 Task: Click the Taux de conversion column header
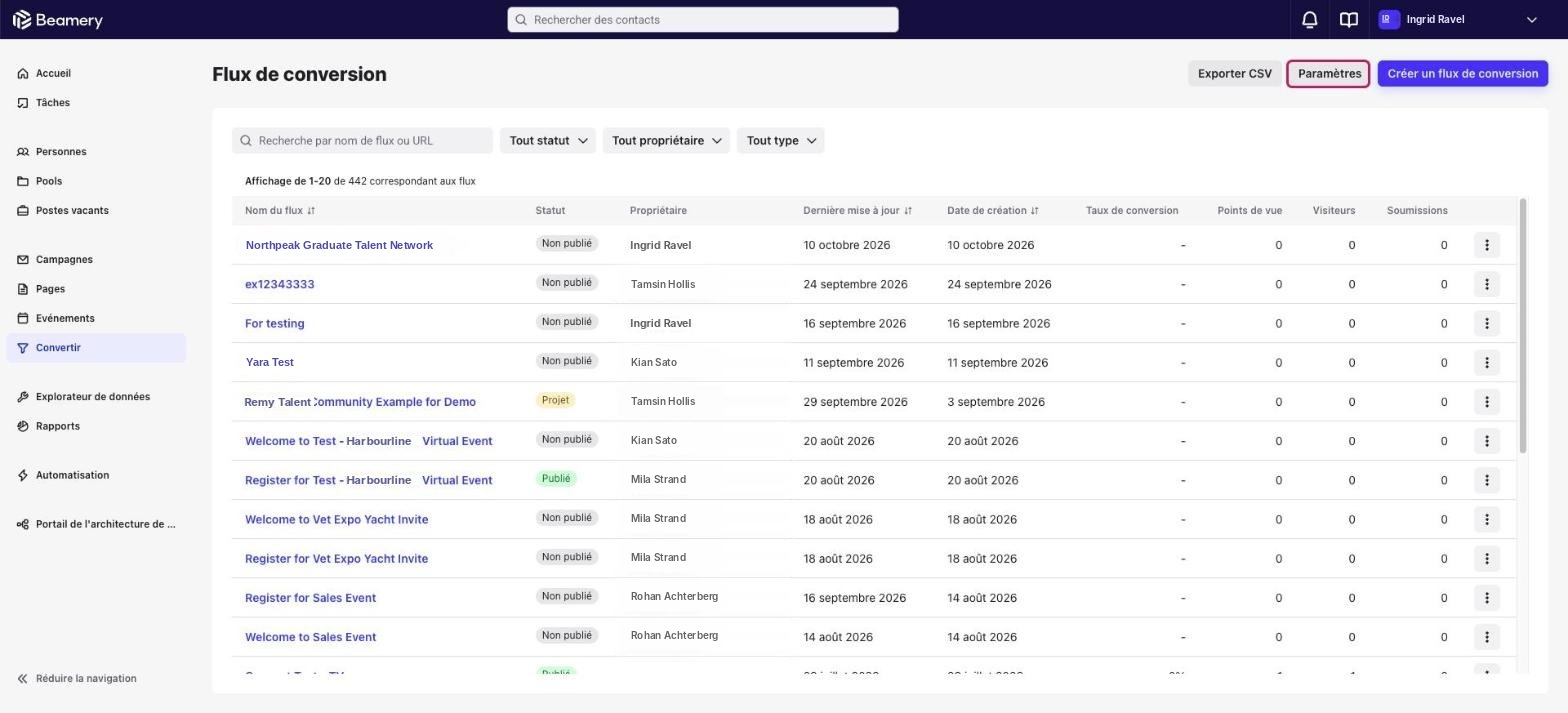point(1132,211)
